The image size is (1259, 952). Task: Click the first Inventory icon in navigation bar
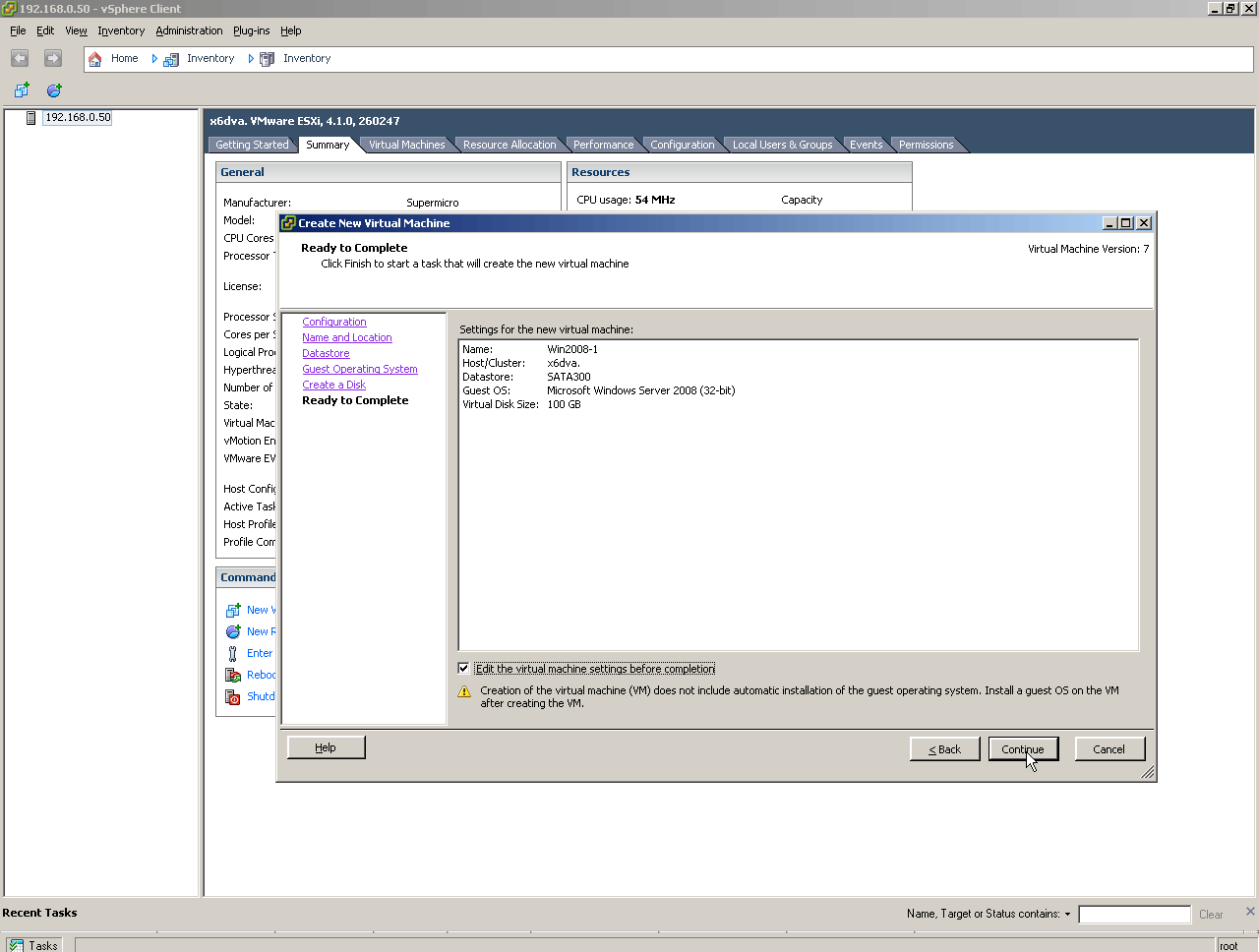tap(171, 59)
